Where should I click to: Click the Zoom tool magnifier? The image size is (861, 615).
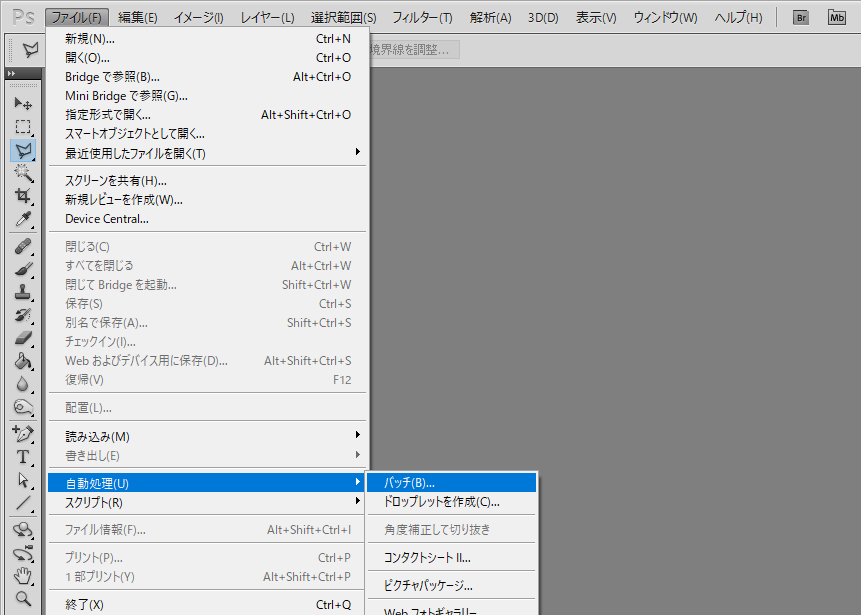(23, 599)
